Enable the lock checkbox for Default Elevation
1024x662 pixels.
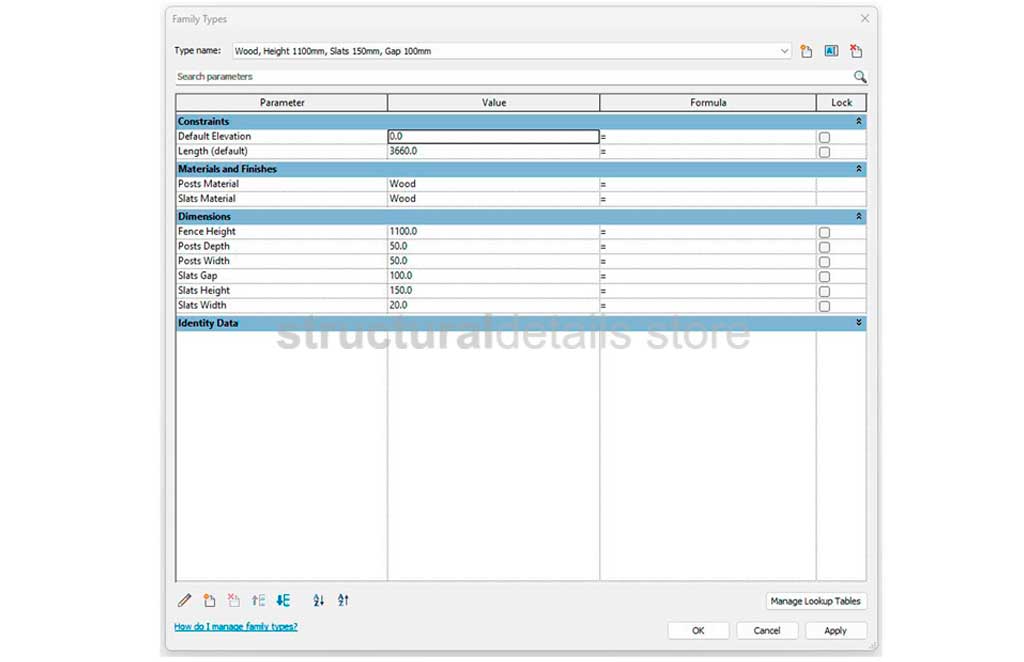824,137
